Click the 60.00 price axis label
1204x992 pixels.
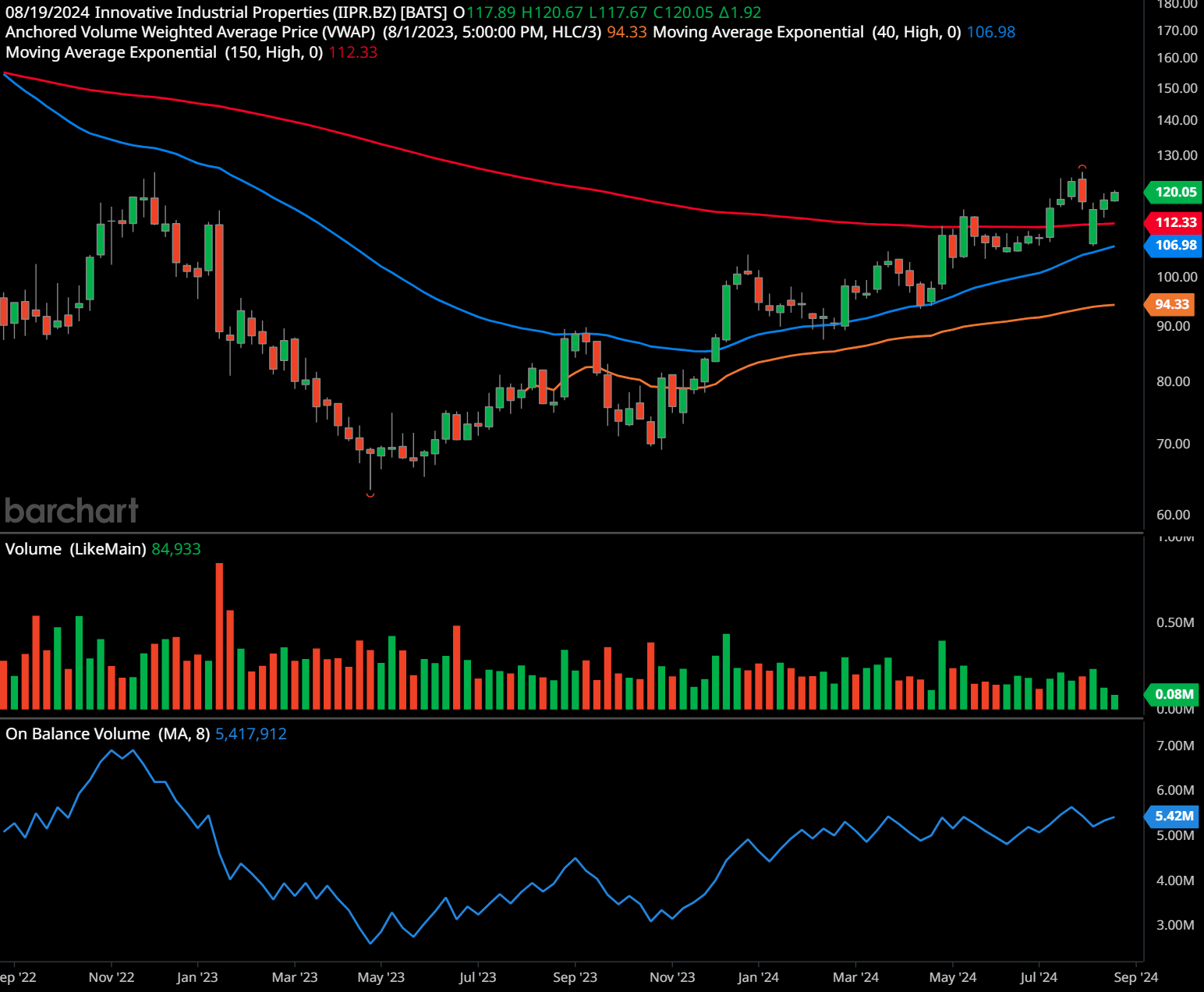1173,515
